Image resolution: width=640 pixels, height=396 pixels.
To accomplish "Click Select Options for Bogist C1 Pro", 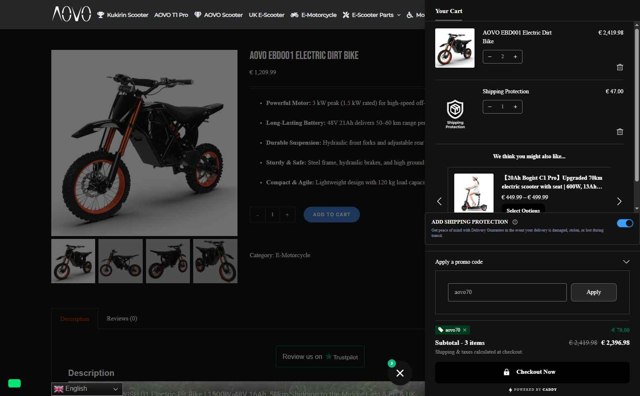I will coord(523,210).
